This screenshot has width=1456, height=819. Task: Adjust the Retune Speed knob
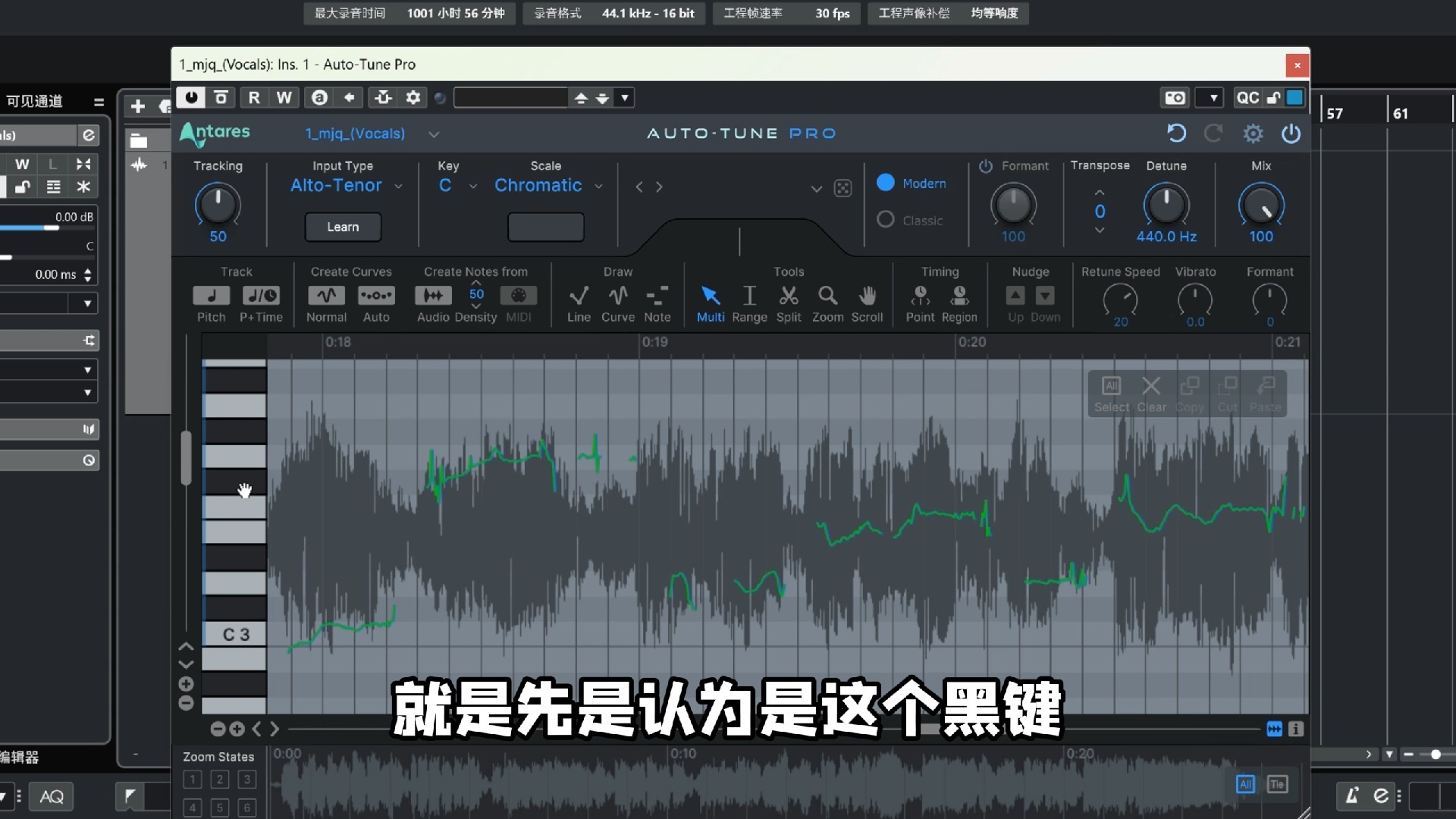1120,300
